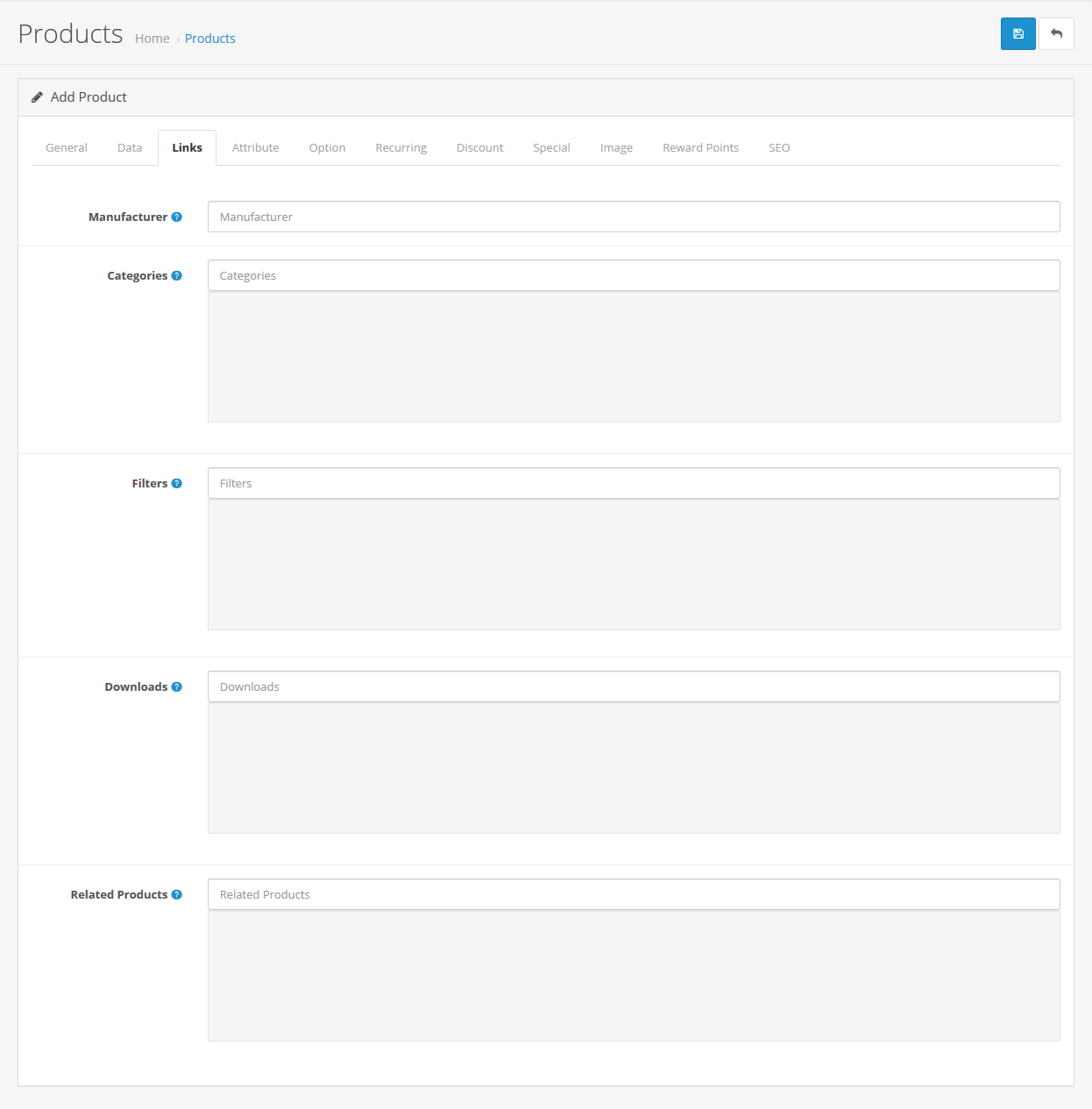Open the Reward Points tab
Screen dimensions: 1092x1109
pos(700,148)
